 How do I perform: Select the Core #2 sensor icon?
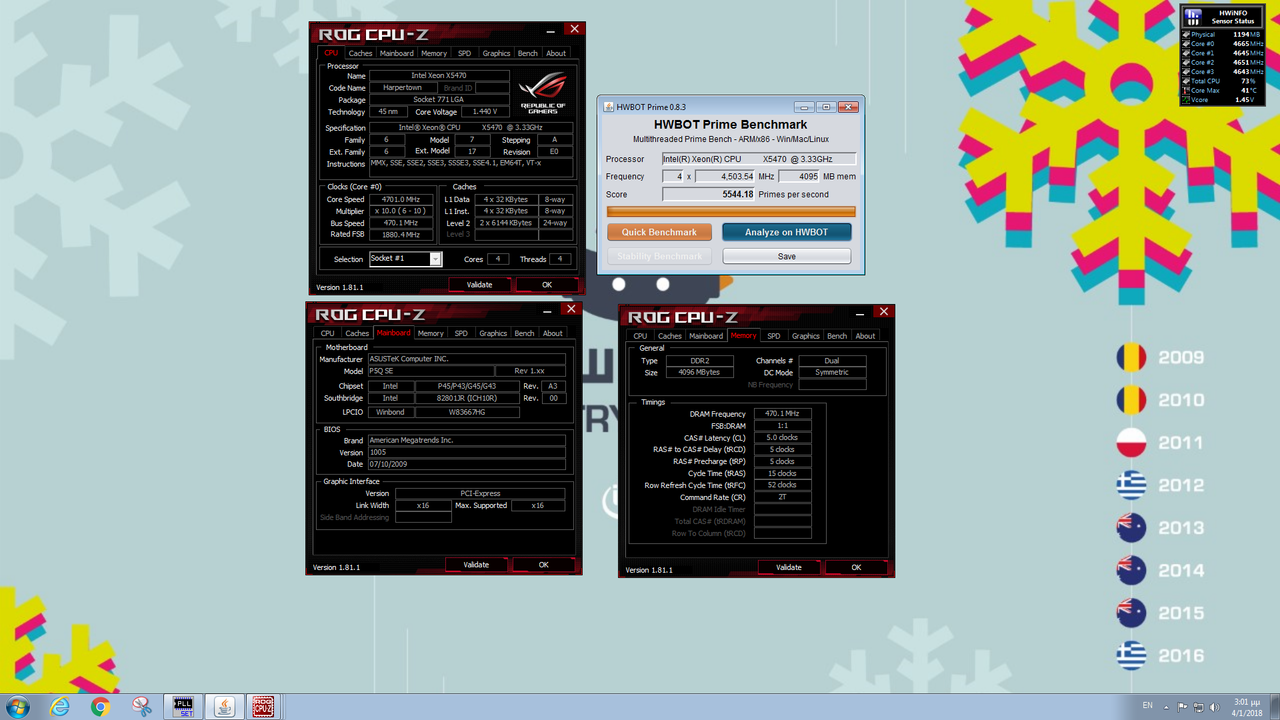tap(1186, 63)
